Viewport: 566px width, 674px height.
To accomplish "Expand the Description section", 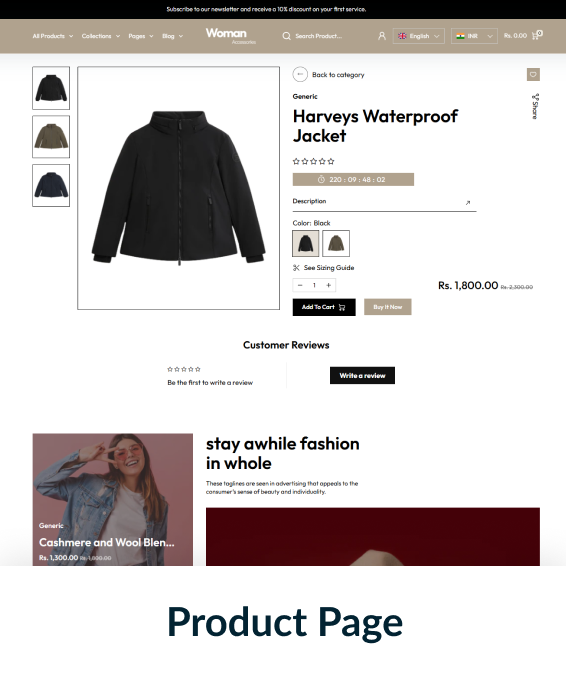I will (x=384, y=202).
